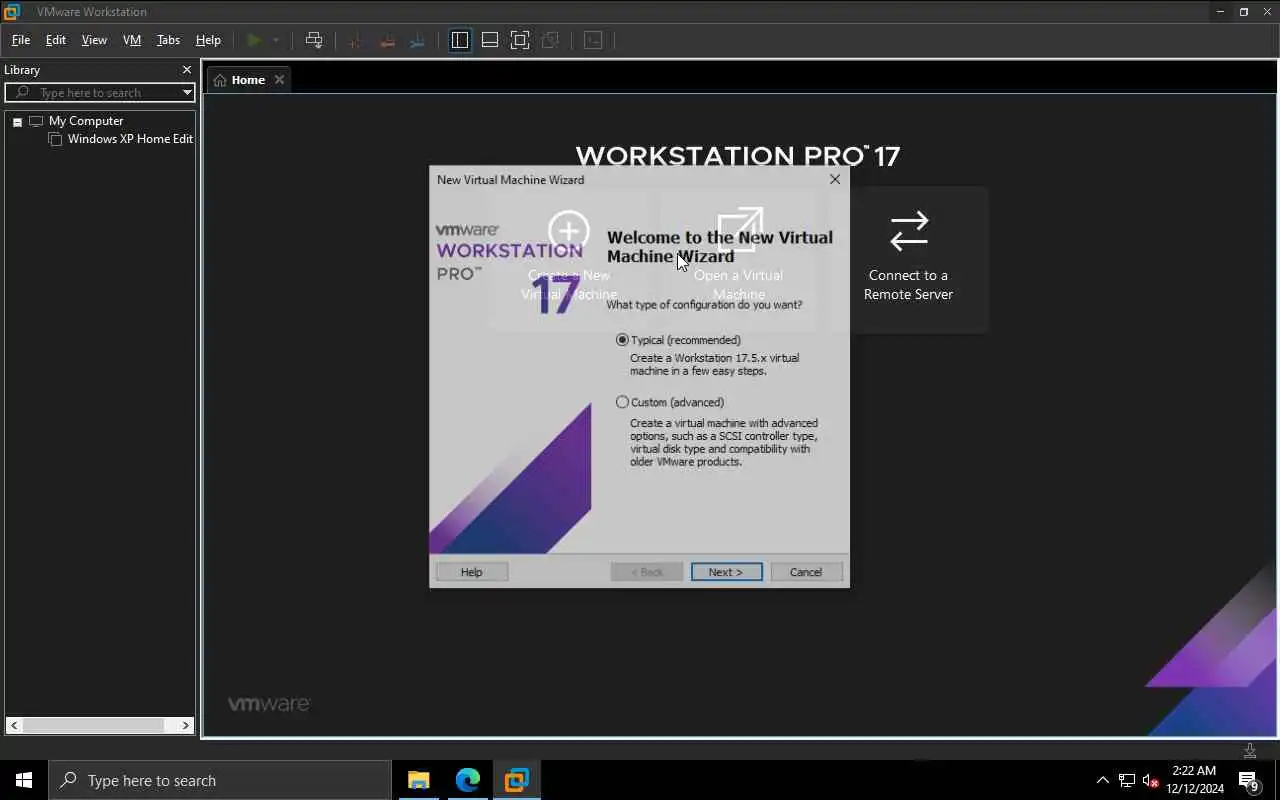Click the Enter Full Screen toolbar icon

coord(520,40)
